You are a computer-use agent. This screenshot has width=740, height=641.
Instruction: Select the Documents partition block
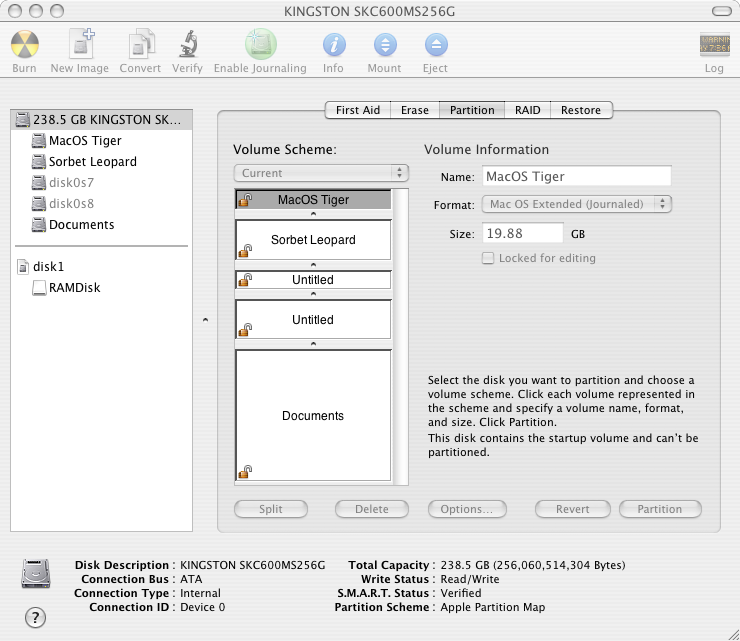[313, 415]
